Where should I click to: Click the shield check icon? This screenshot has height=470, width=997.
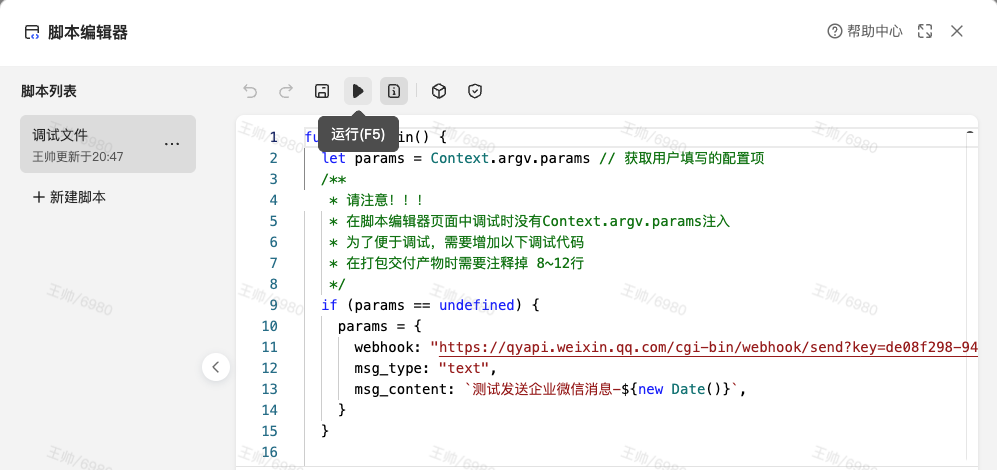[x=475, y=91]
